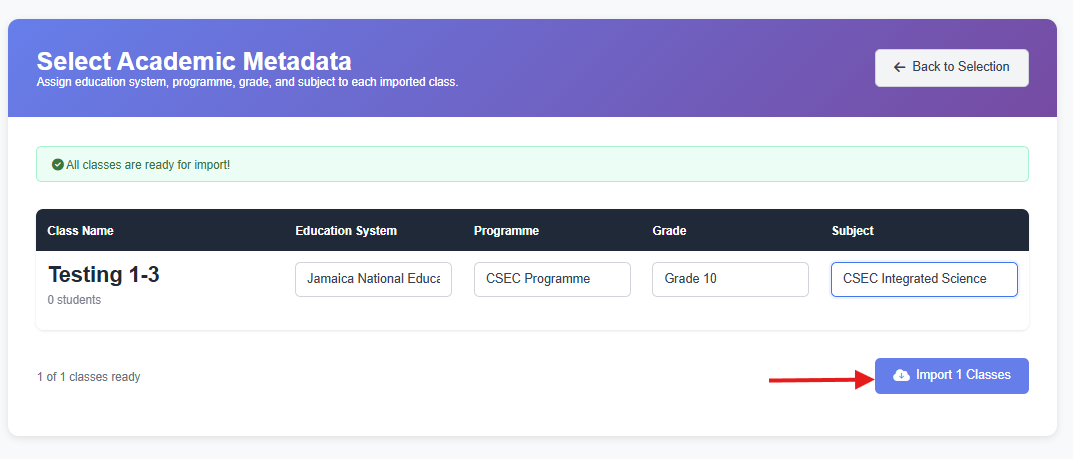Click the Subject column header
The height and width of the screenshot is (459, 1073).
(852, 231)
